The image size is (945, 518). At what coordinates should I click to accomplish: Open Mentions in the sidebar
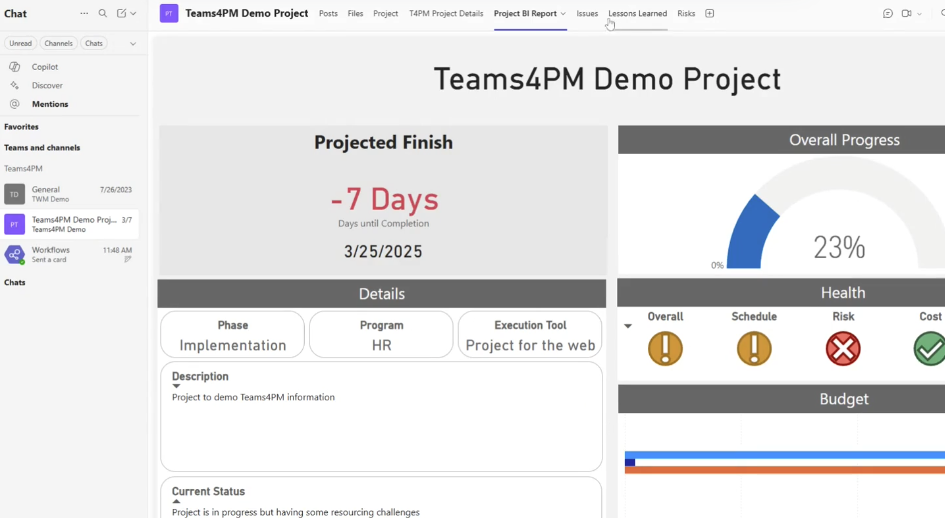pyautogui.click(x=50, y=104)
